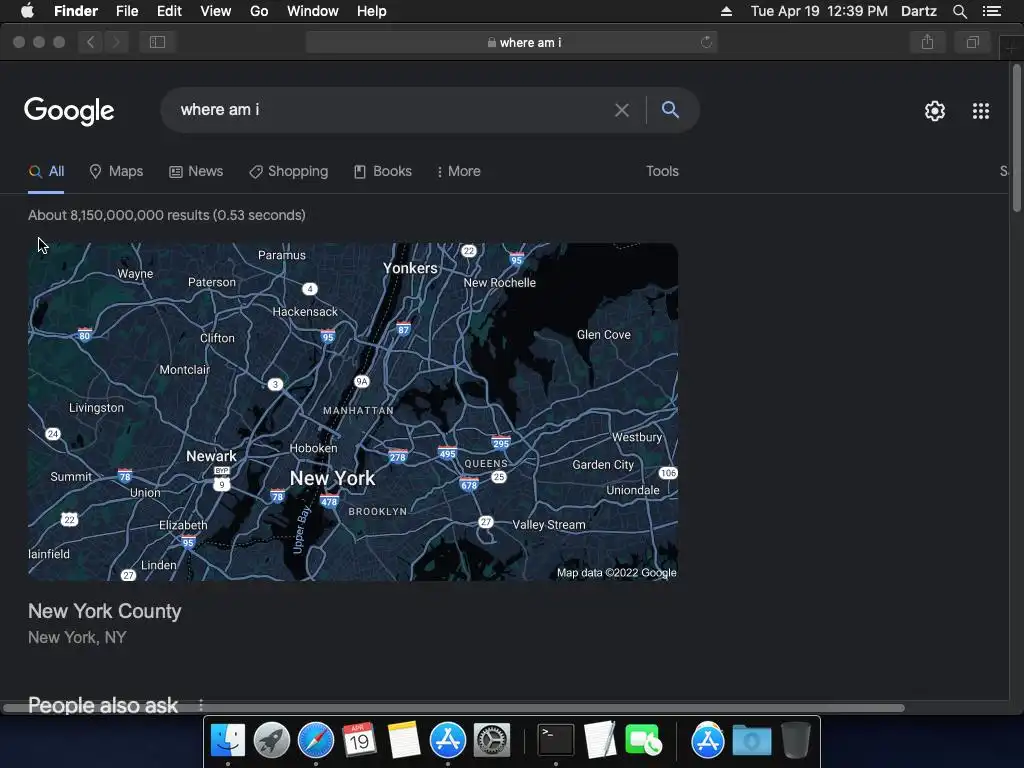1024x768 pixels.
Task: Open options beside People also ask
Action: tap(200, 704)
